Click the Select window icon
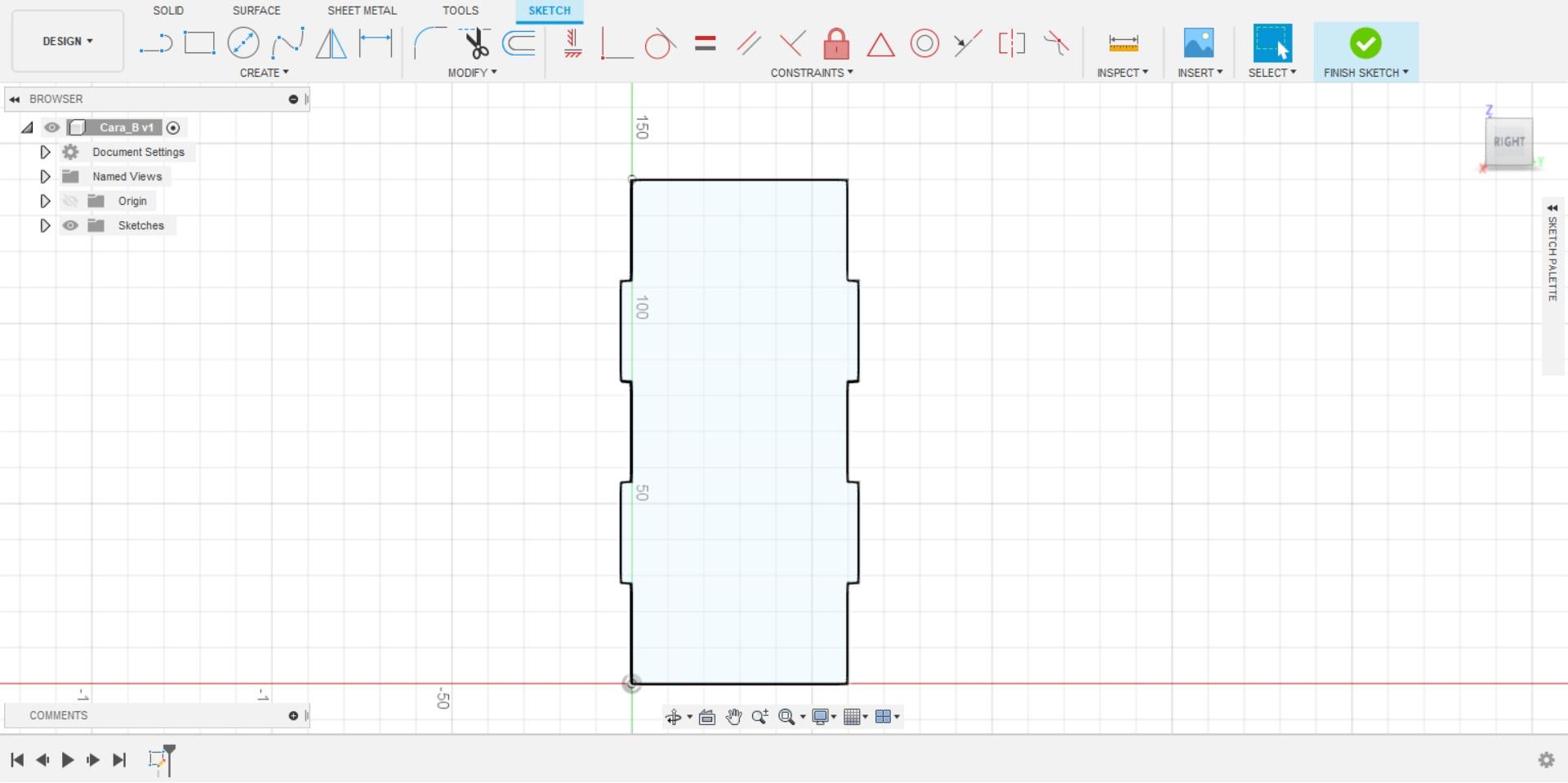1568x783 pixels. pos(1272,43)
